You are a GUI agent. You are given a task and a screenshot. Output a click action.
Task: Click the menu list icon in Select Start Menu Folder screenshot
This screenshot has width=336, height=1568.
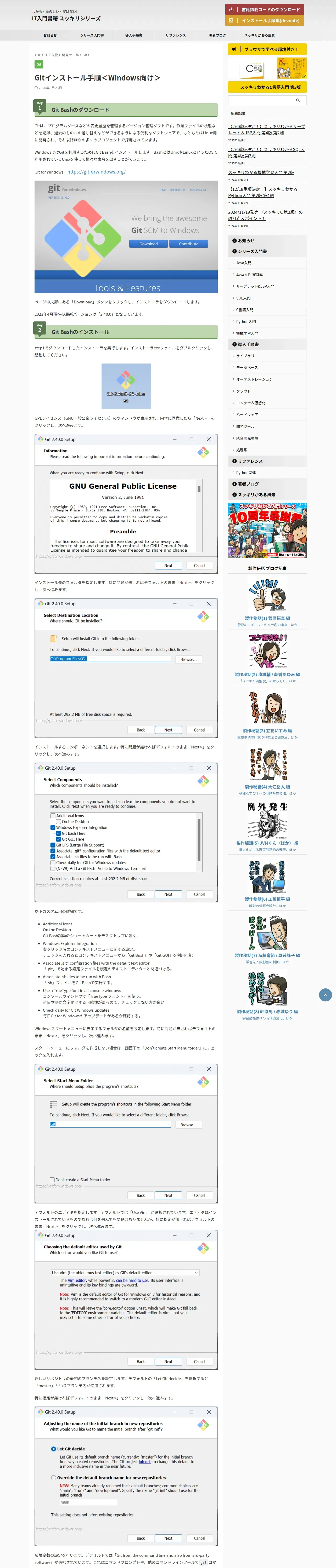point(54,1104)
